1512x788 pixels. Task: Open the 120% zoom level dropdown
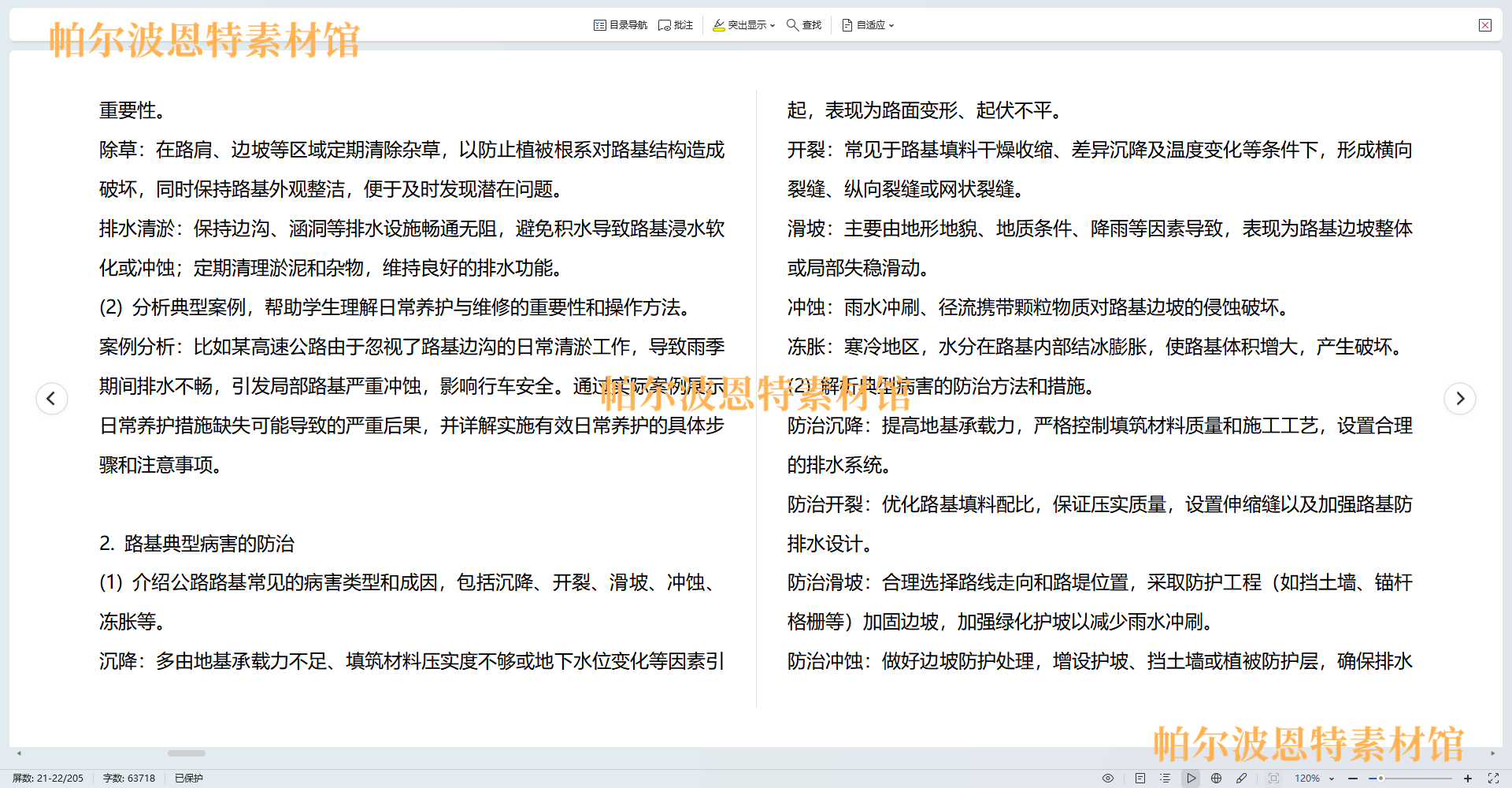click(1315, 778)
